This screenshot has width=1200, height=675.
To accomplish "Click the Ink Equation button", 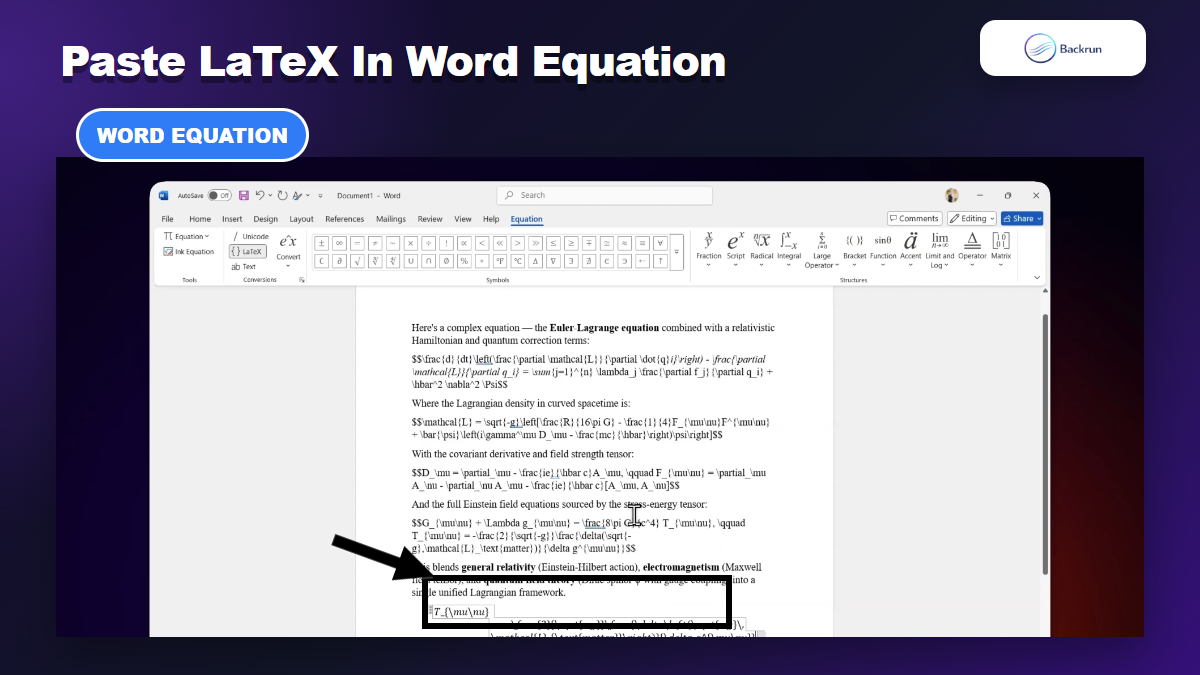I will (189, 252).
